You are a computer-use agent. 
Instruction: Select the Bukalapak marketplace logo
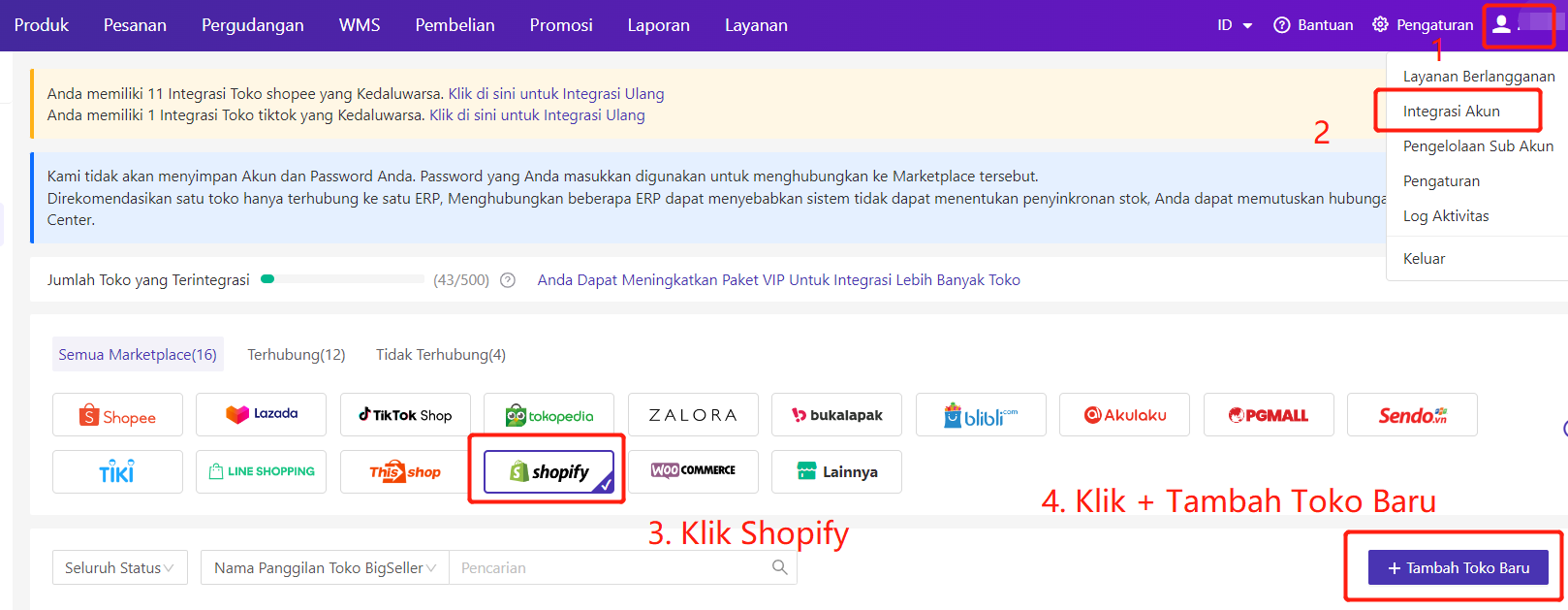pyautogui.click(x=836, y=415)
